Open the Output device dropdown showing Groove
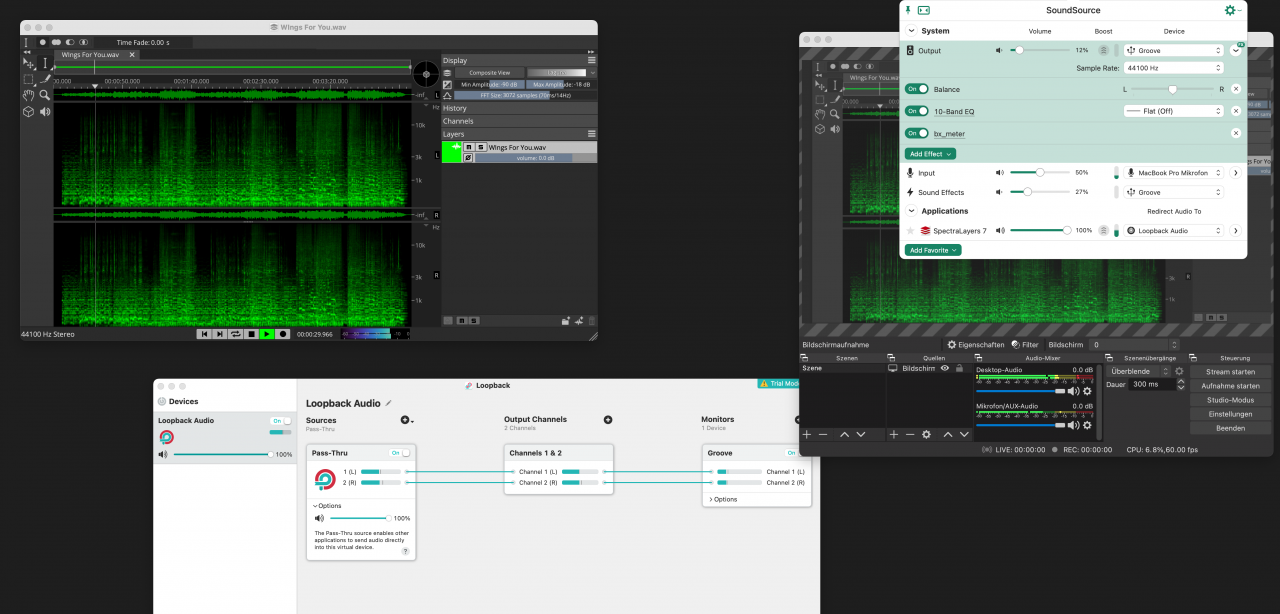 pos(1173,50)
